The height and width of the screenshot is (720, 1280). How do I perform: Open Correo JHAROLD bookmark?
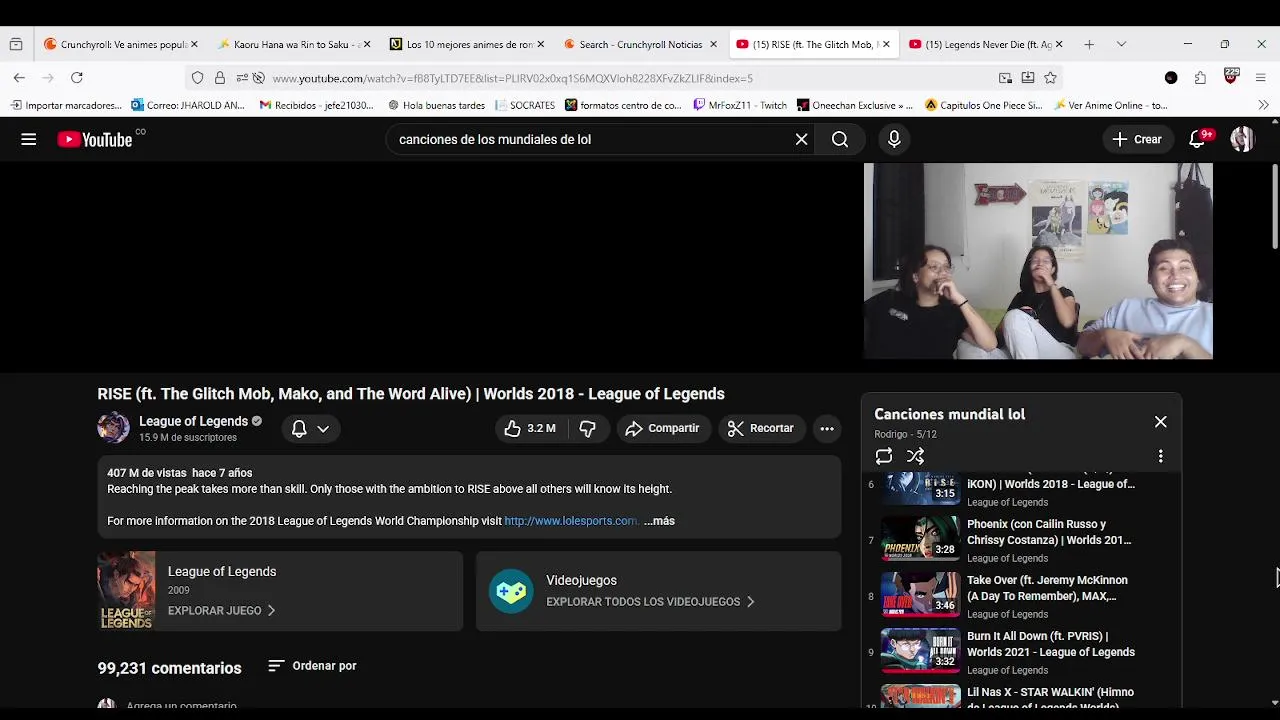188,105
